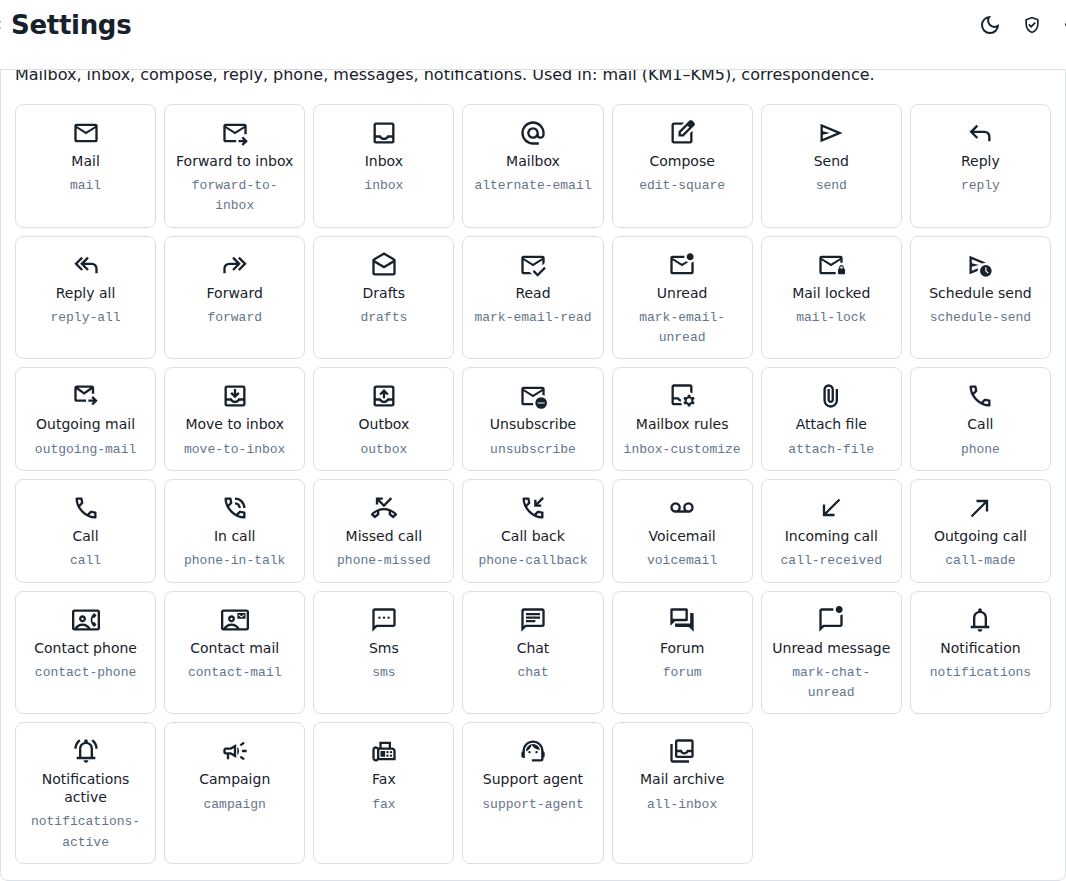
Task: Select the Notification bell icon
Action: pyautogui.click(x=980, y=619)
